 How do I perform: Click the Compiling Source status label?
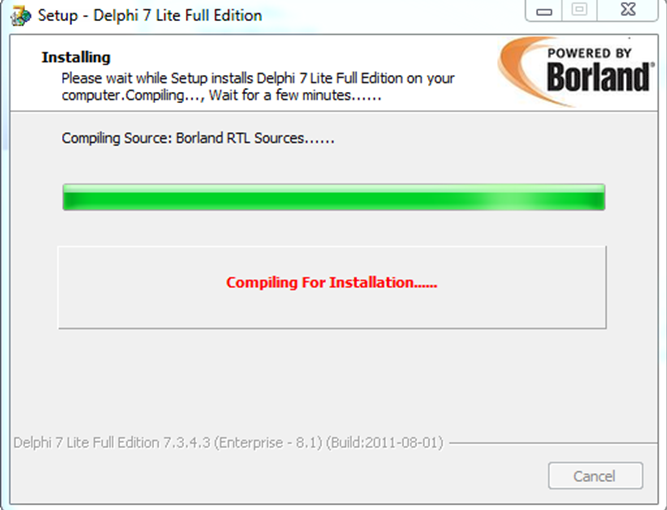point(198,138)
